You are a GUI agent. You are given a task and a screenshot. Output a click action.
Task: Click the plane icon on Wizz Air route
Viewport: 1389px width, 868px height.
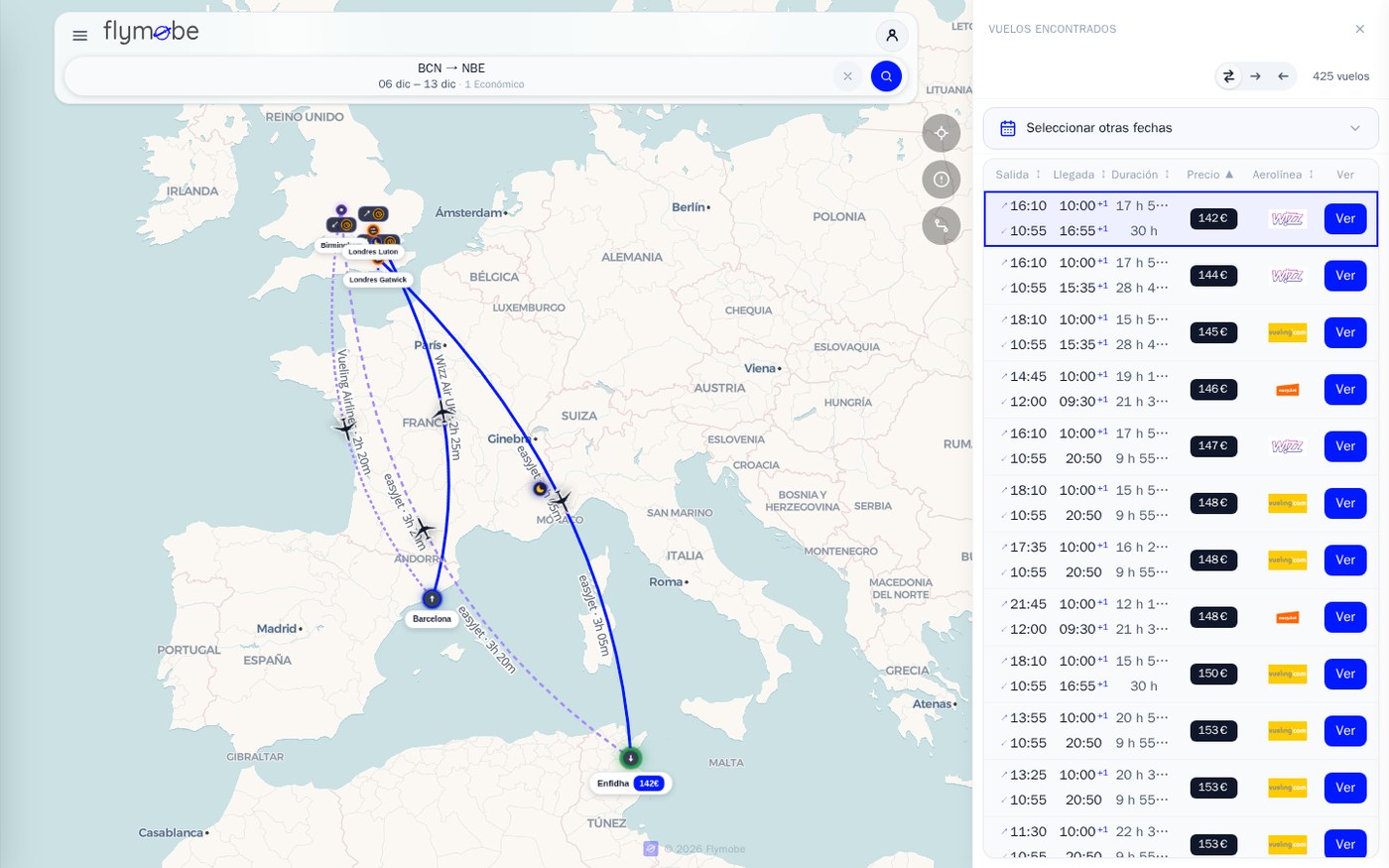coord(442,411)
